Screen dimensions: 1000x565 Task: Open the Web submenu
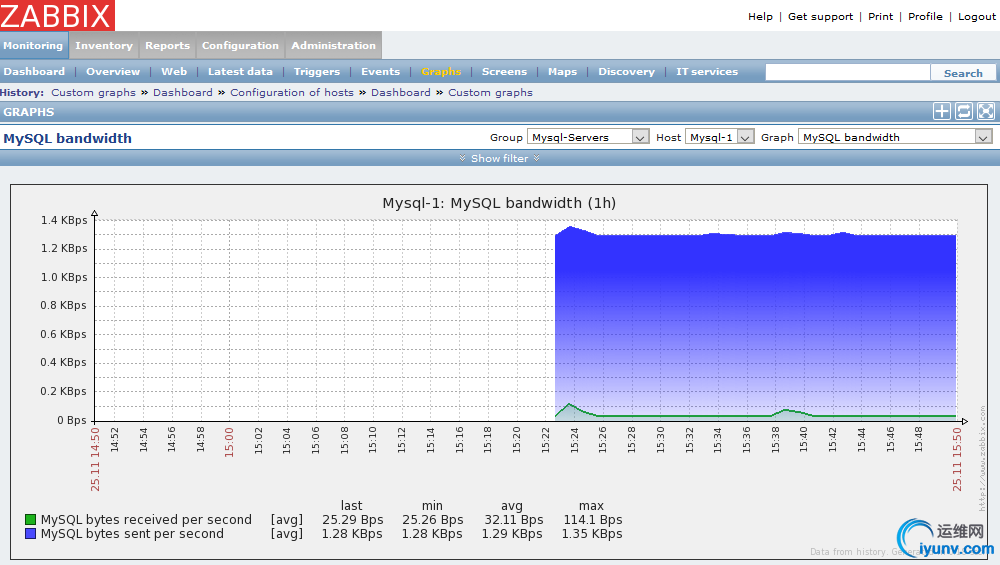pos(174,71)
